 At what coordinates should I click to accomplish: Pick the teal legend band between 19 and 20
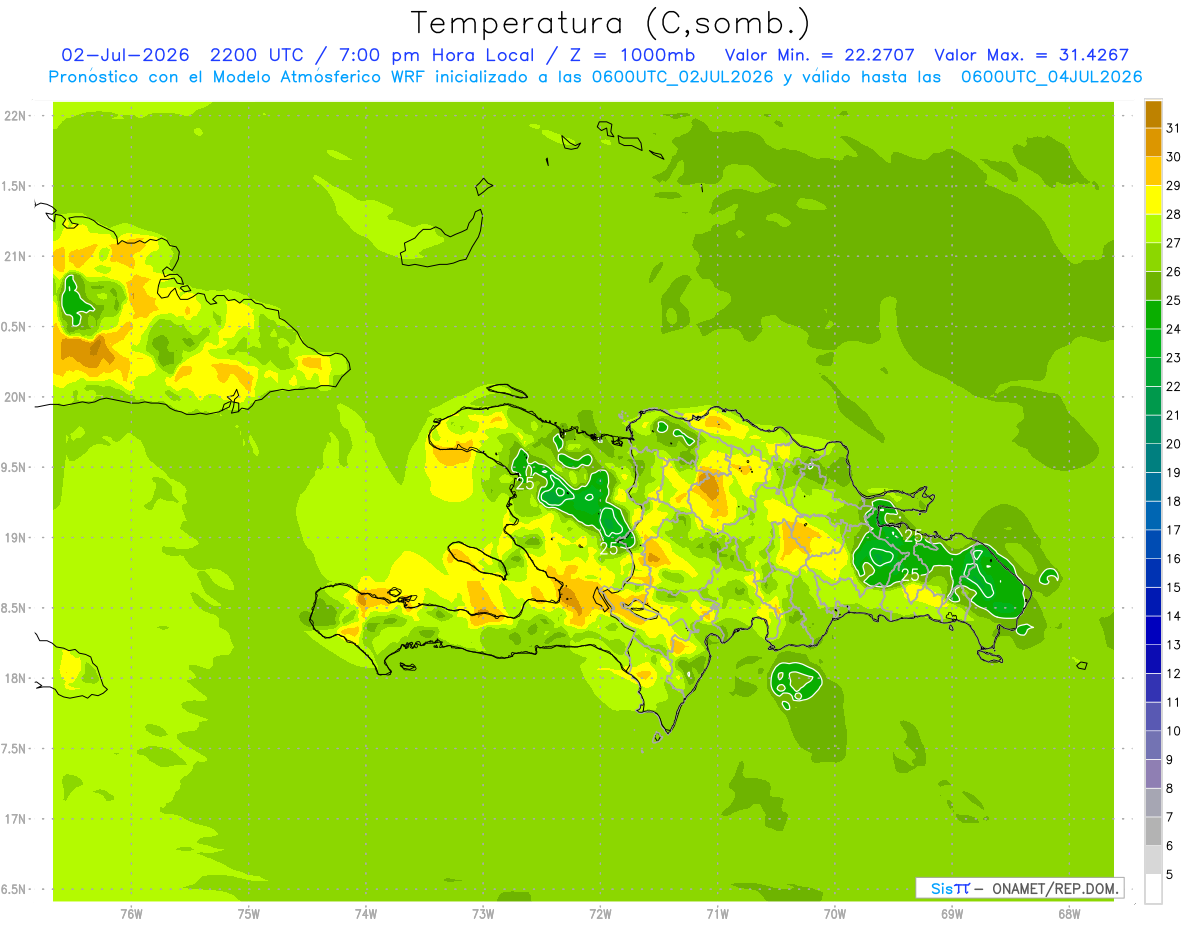(x=1153, y=458)
